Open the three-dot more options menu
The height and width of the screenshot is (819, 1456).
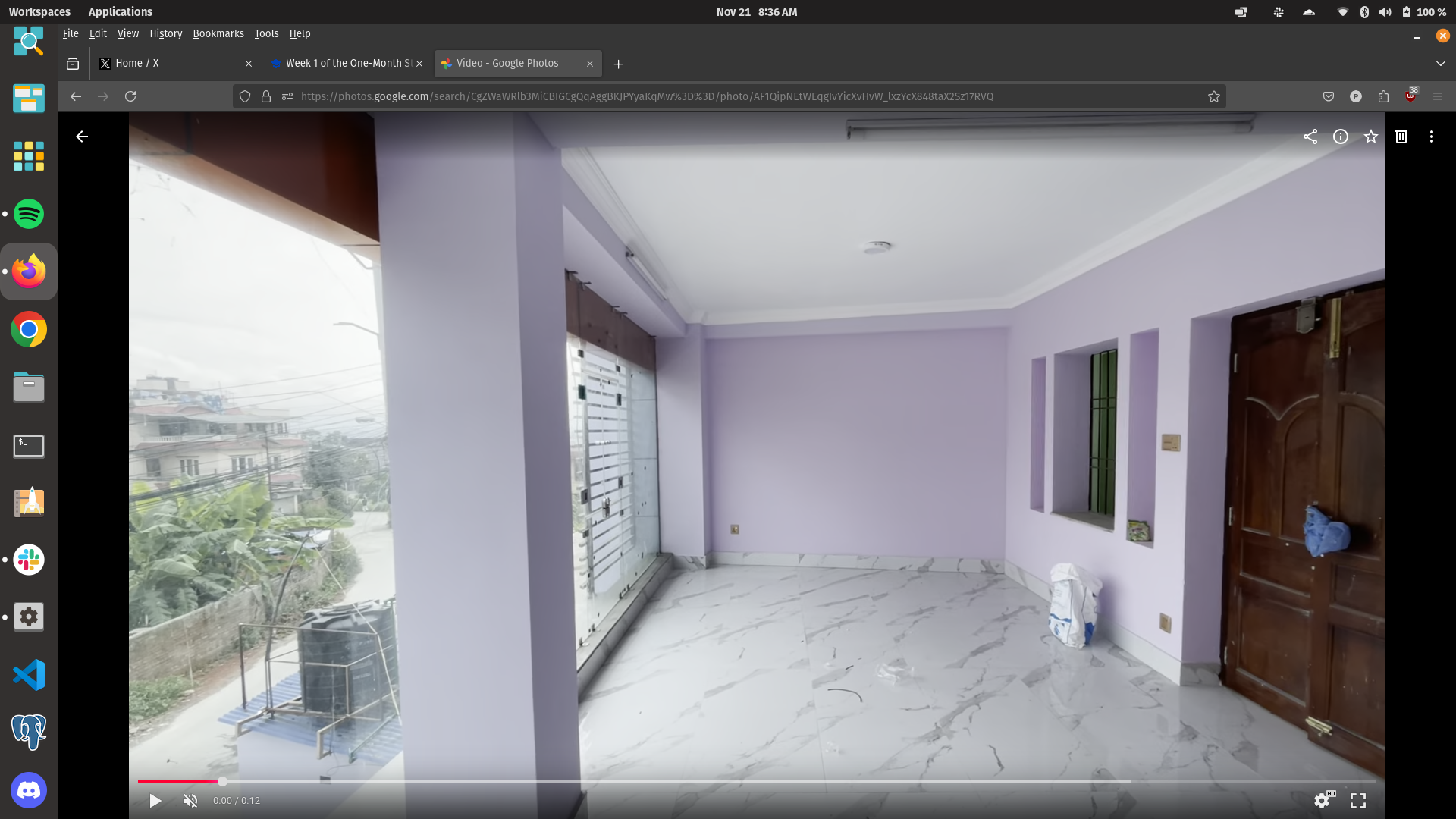(x=1431, y=136)
